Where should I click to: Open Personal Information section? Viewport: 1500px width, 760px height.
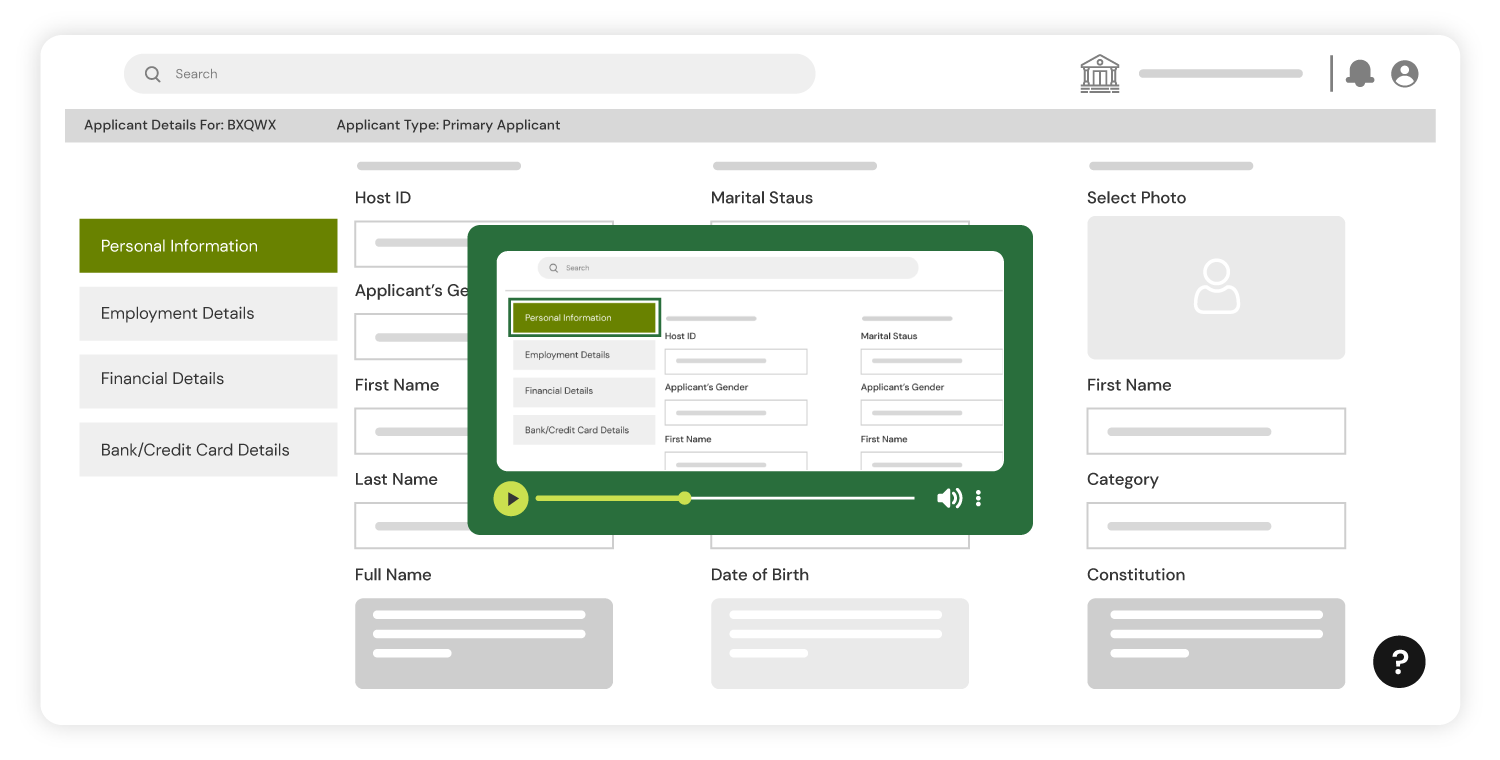[x=208, y=246]
